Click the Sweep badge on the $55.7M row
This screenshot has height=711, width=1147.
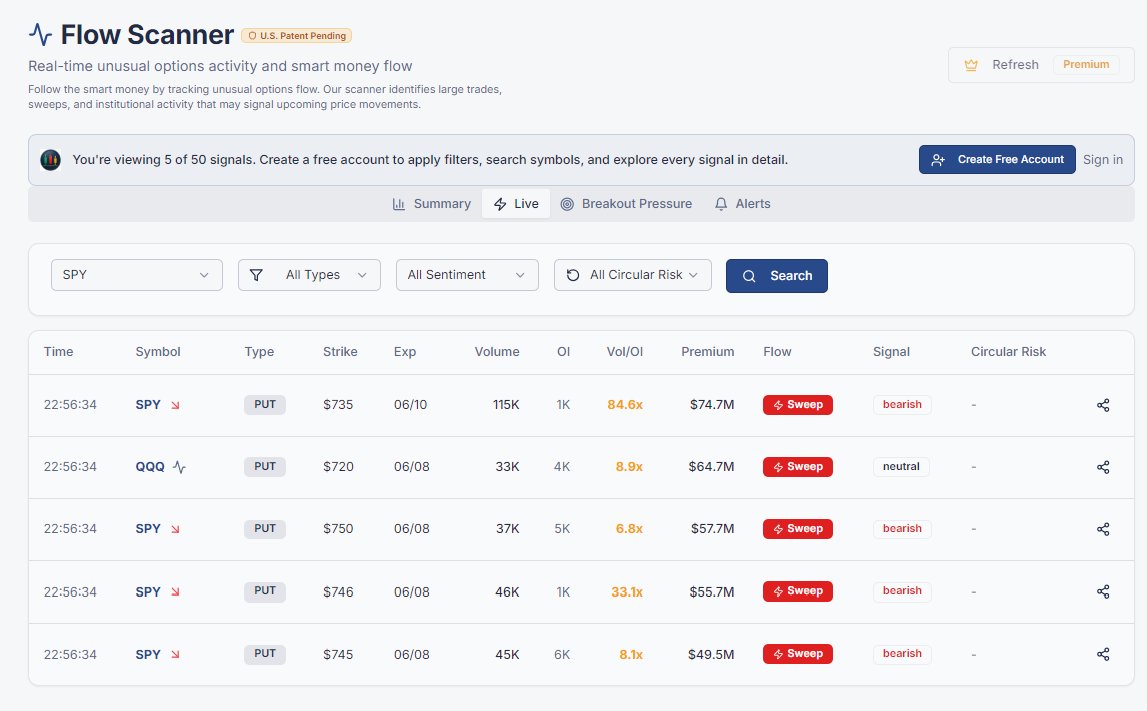tap(797, 591)
